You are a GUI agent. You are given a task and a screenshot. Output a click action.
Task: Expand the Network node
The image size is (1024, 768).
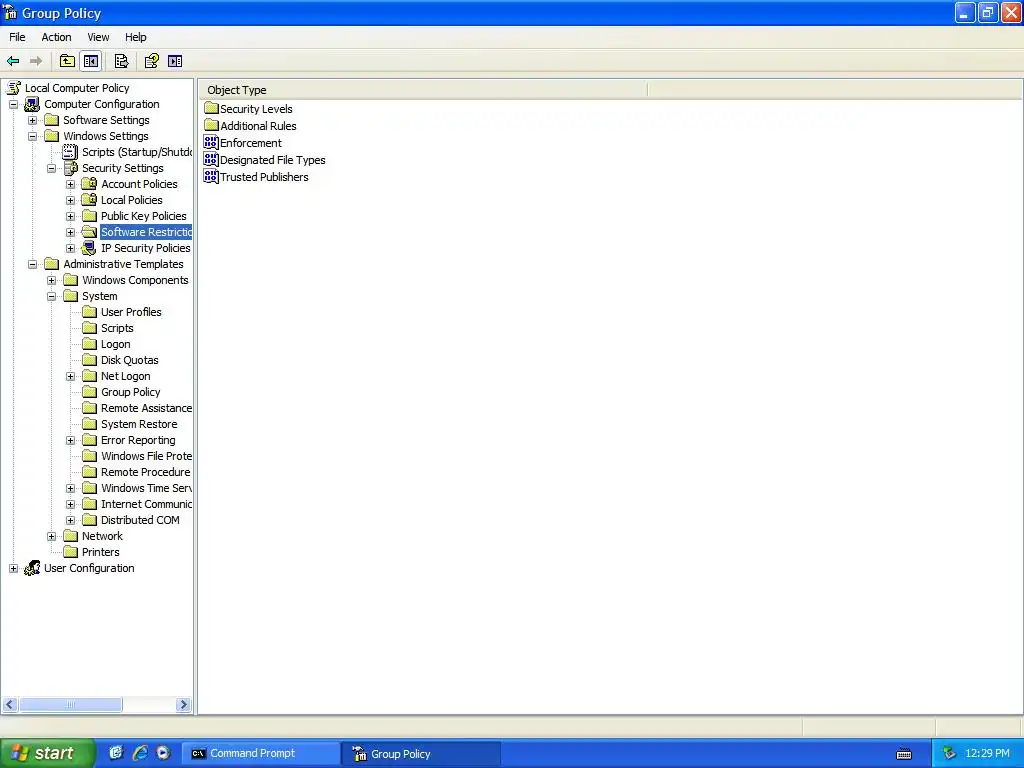tap(52, 536)
